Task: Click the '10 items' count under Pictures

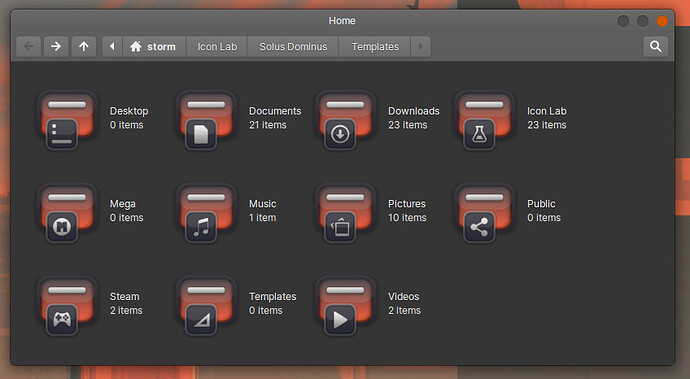Action: coord(407,218)
